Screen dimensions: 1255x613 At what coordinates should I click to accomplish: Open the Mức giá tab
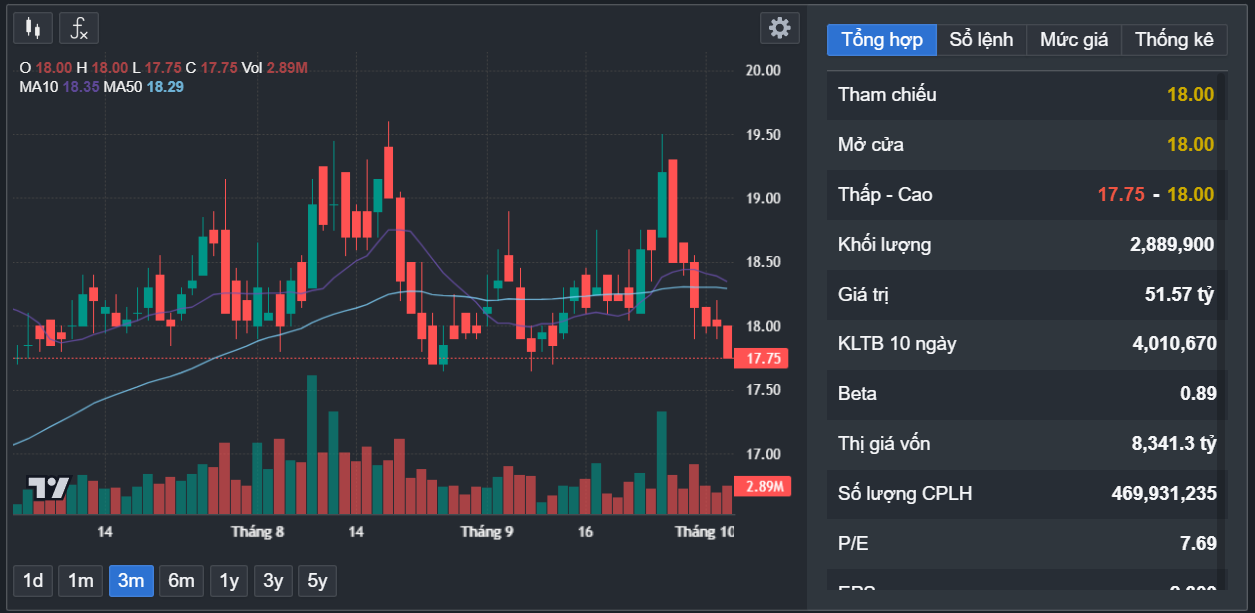coord(1074,40)
